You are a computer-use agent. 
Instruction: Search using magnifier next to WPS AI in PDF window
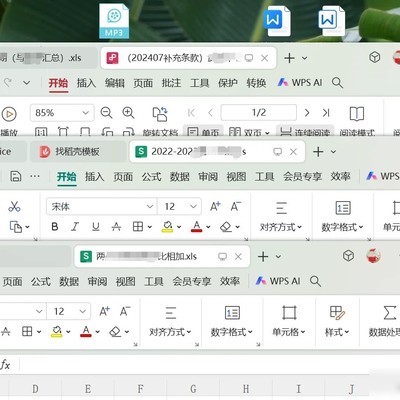337,83
